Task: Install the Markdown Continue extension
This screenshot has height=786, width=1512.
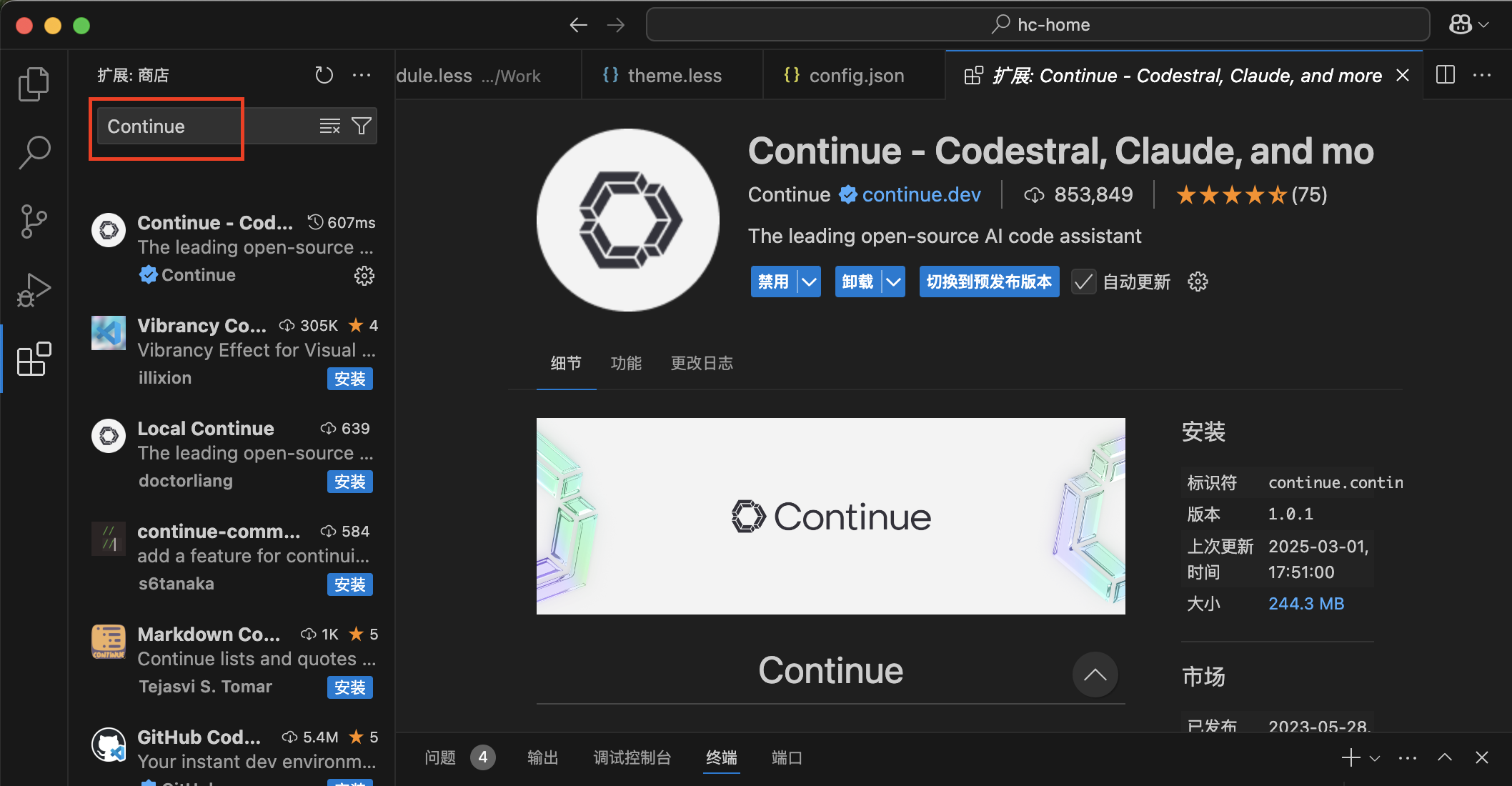Action: tap(350, 687)
